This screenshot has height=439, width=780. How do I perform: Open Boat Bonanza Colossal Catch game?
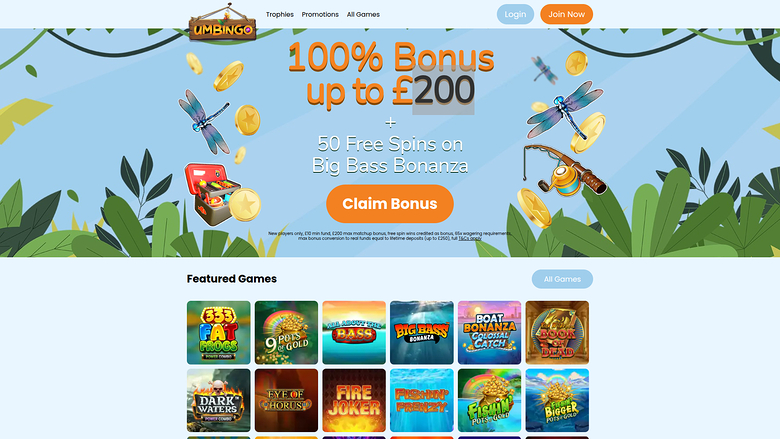[489, 333]
